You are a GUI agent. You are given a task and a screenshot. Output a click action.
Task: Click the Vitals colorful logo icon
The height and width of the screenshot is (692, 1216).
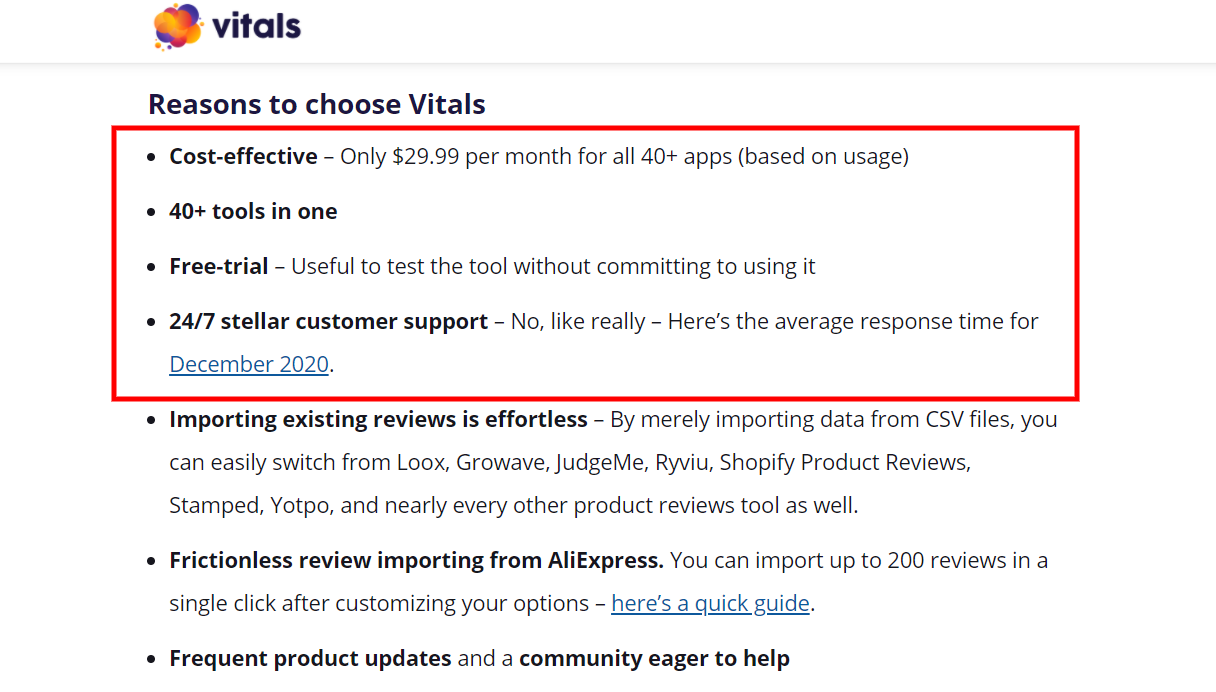[178, 26]
